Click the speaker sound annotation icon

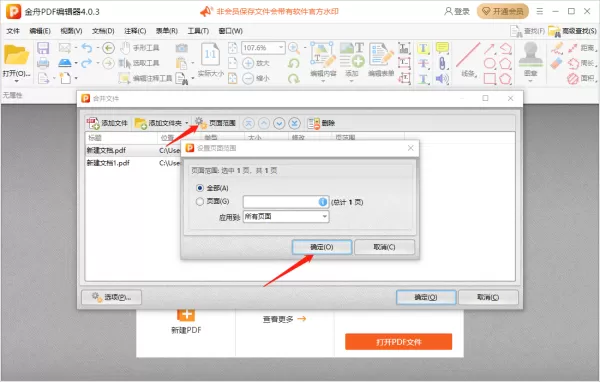tap(442, 78)
